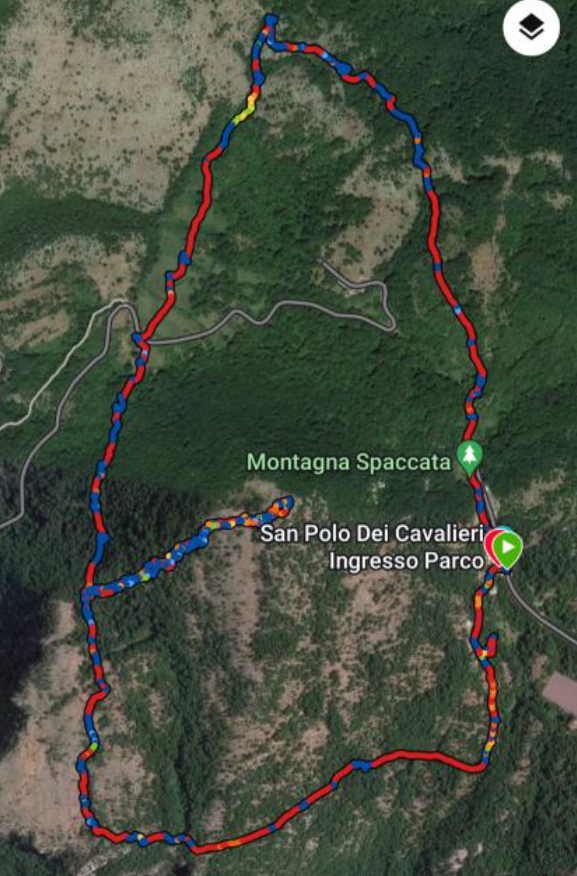Click the hairpin bend of the grey road
The image size is (577, 876).
[391, 322]
